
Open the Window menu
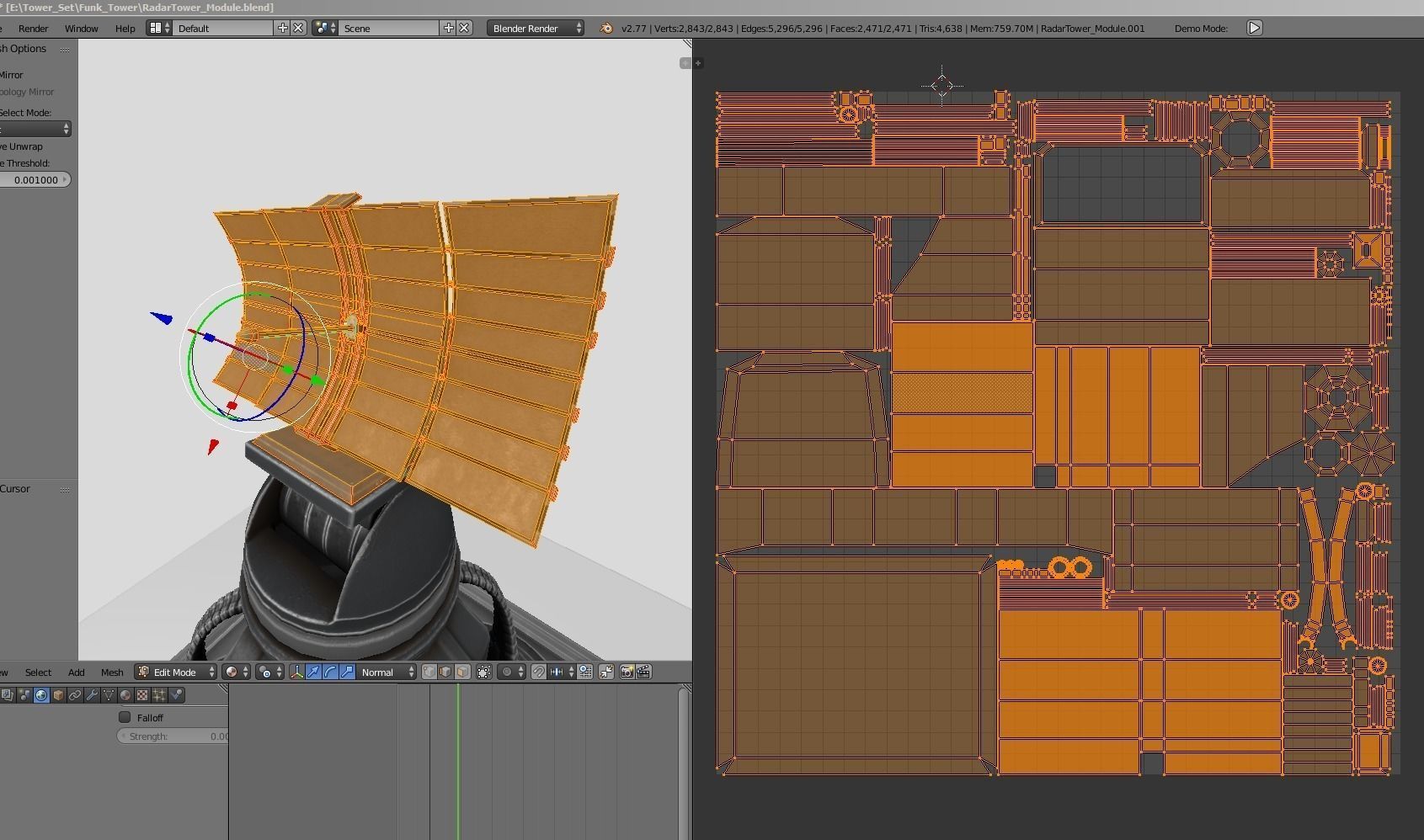tap(82, 29)
